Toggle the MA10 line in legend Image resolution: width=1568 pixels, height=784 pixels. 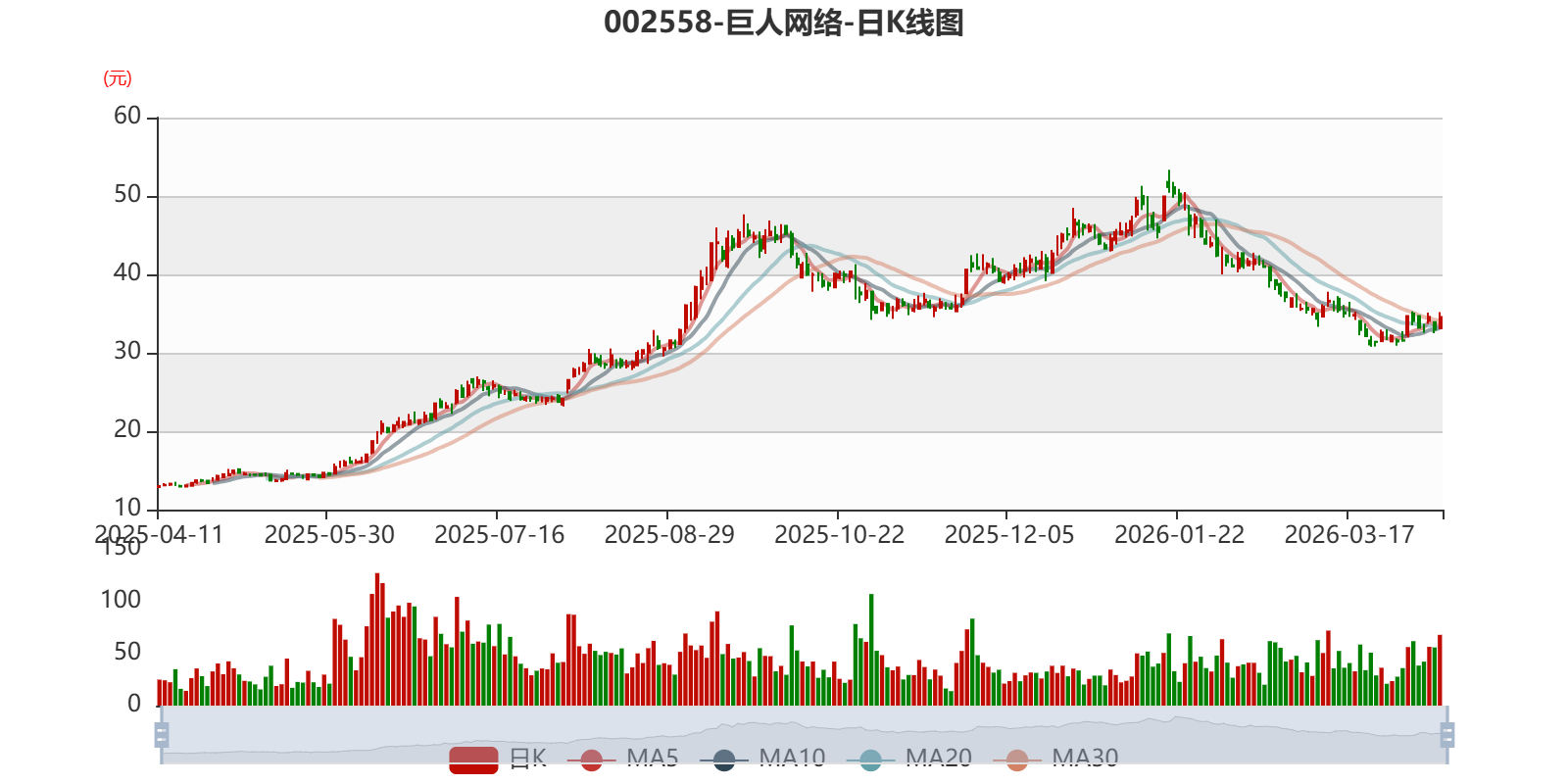point(762,759)
